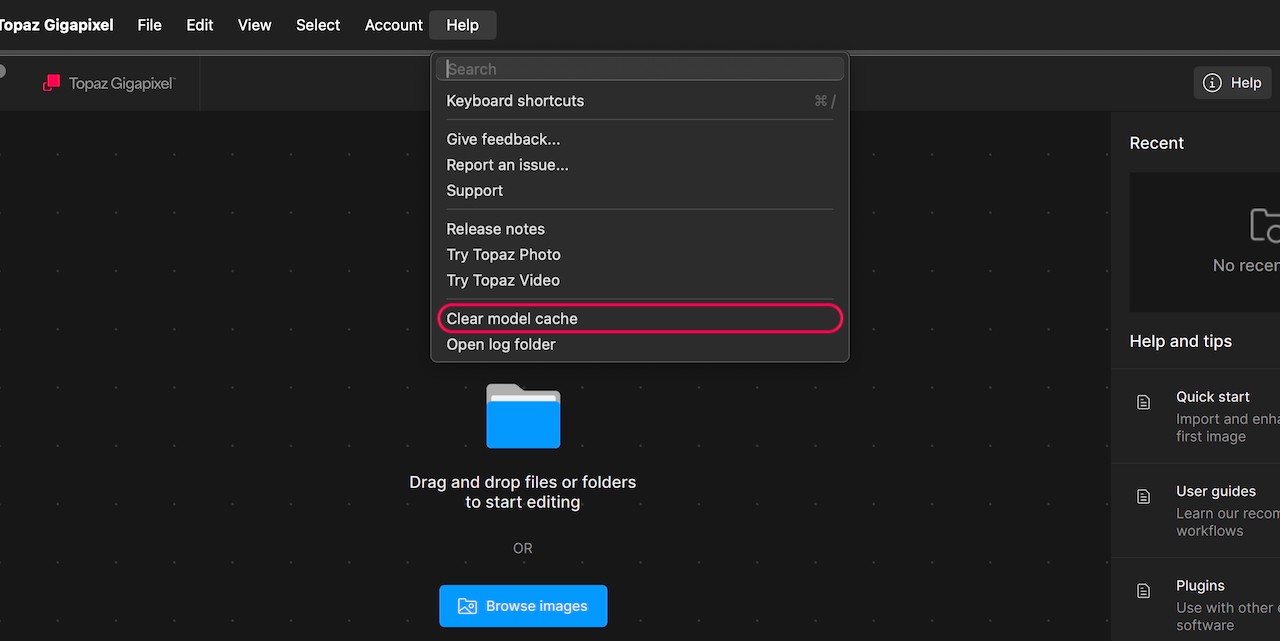The width and height of the screenshot is (1280, 641).
Task: Click the Quick start document icon
Action: [1143, 402]
